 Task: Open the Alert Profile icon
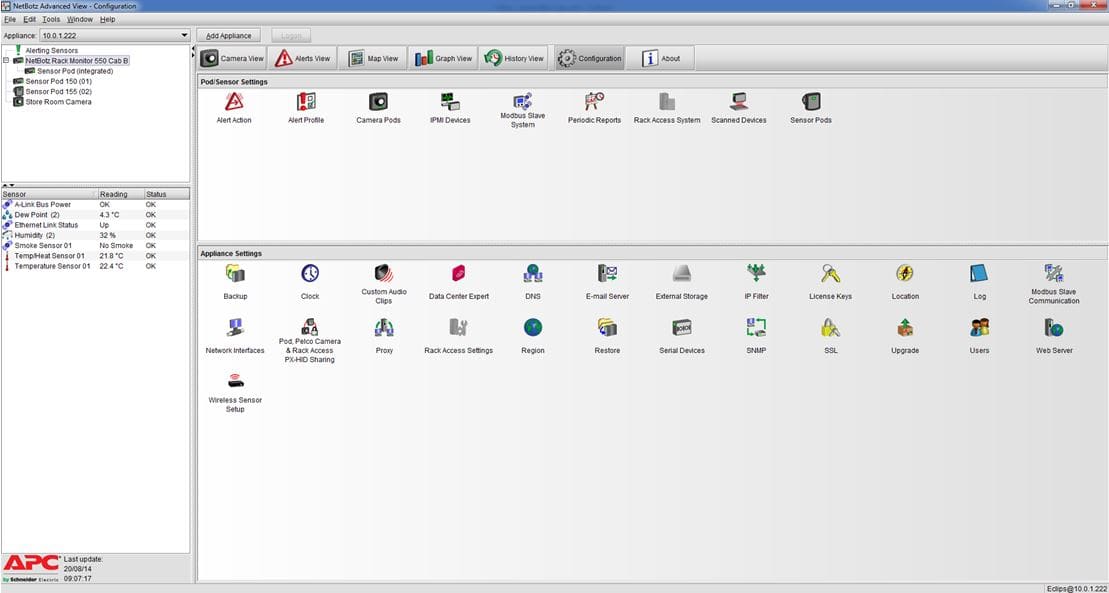coord(306,102)
